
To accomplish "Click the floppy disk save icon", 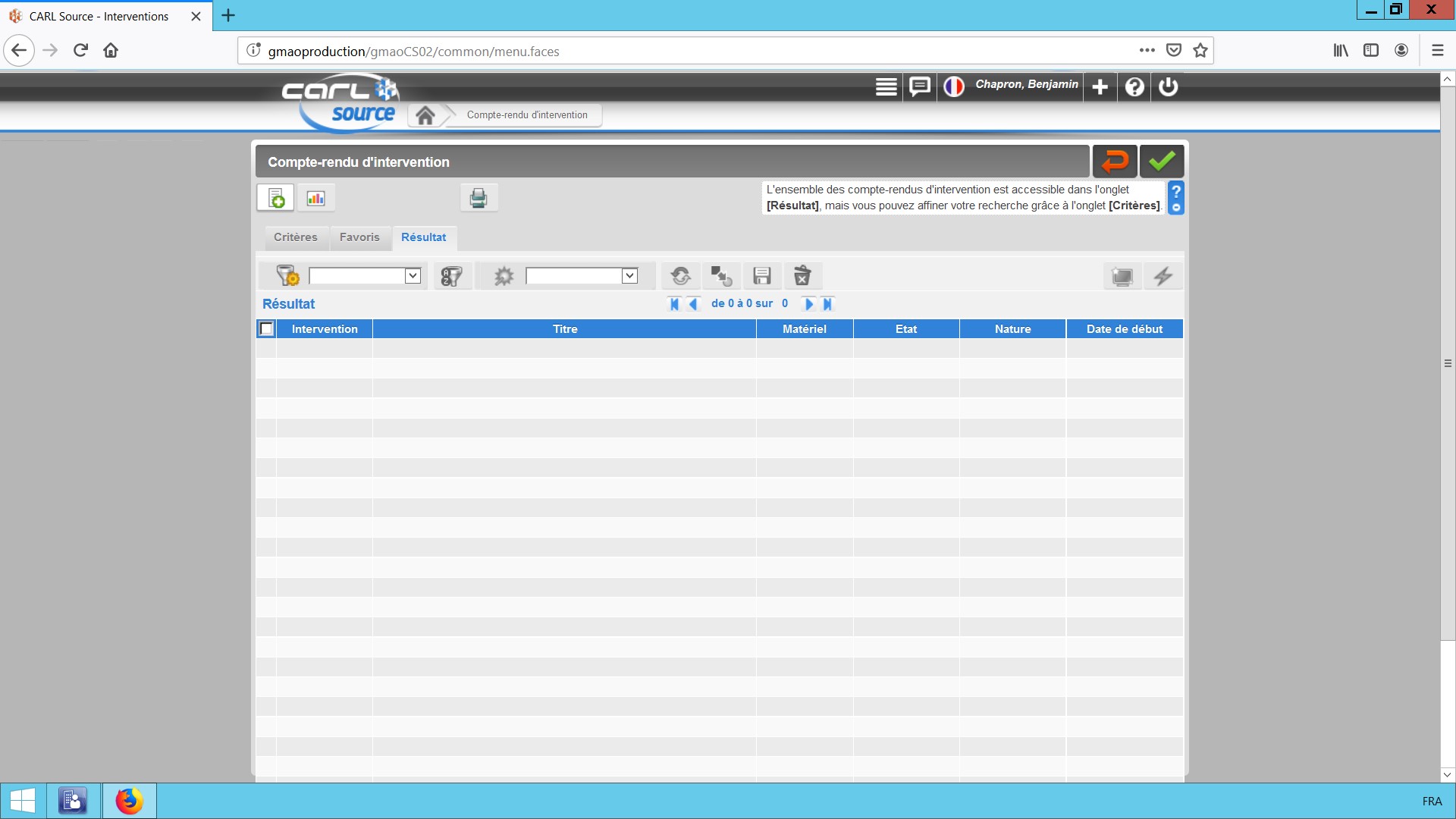I will pyautogui.click(x=761, y=276).
